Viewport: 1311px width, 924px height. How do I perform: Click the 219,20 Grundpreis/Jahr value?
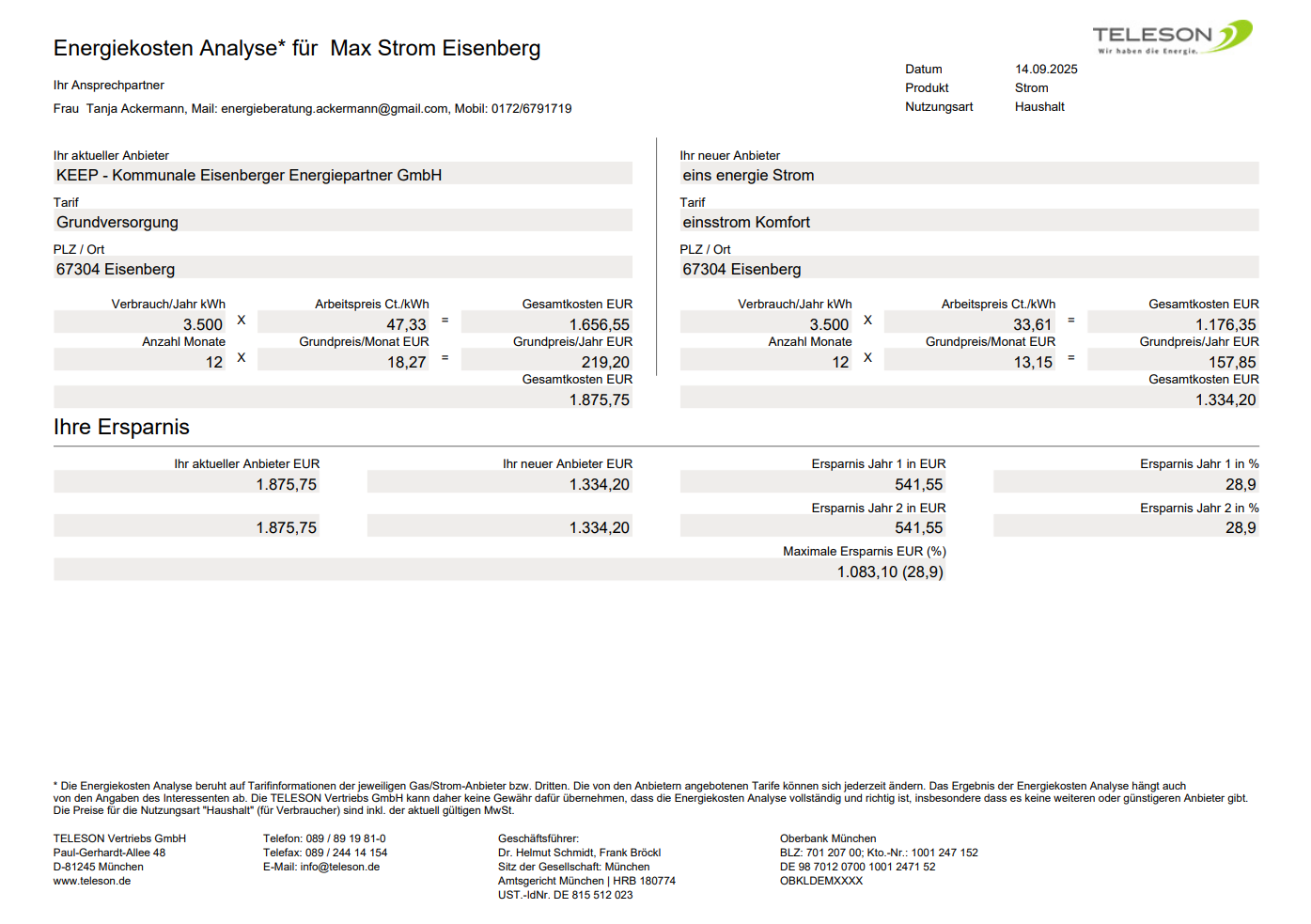pos(605,362)
